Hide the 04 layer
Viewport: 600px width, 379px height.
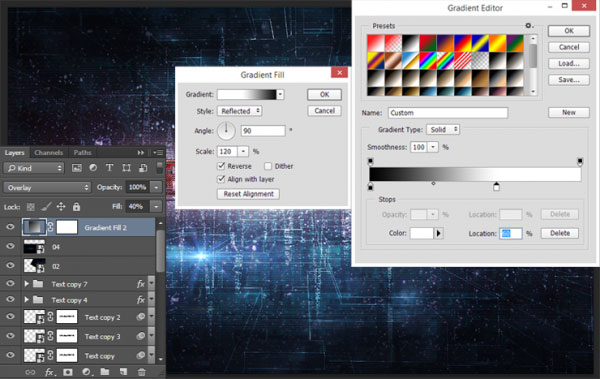pyautogui.click(x=10, y=246)
